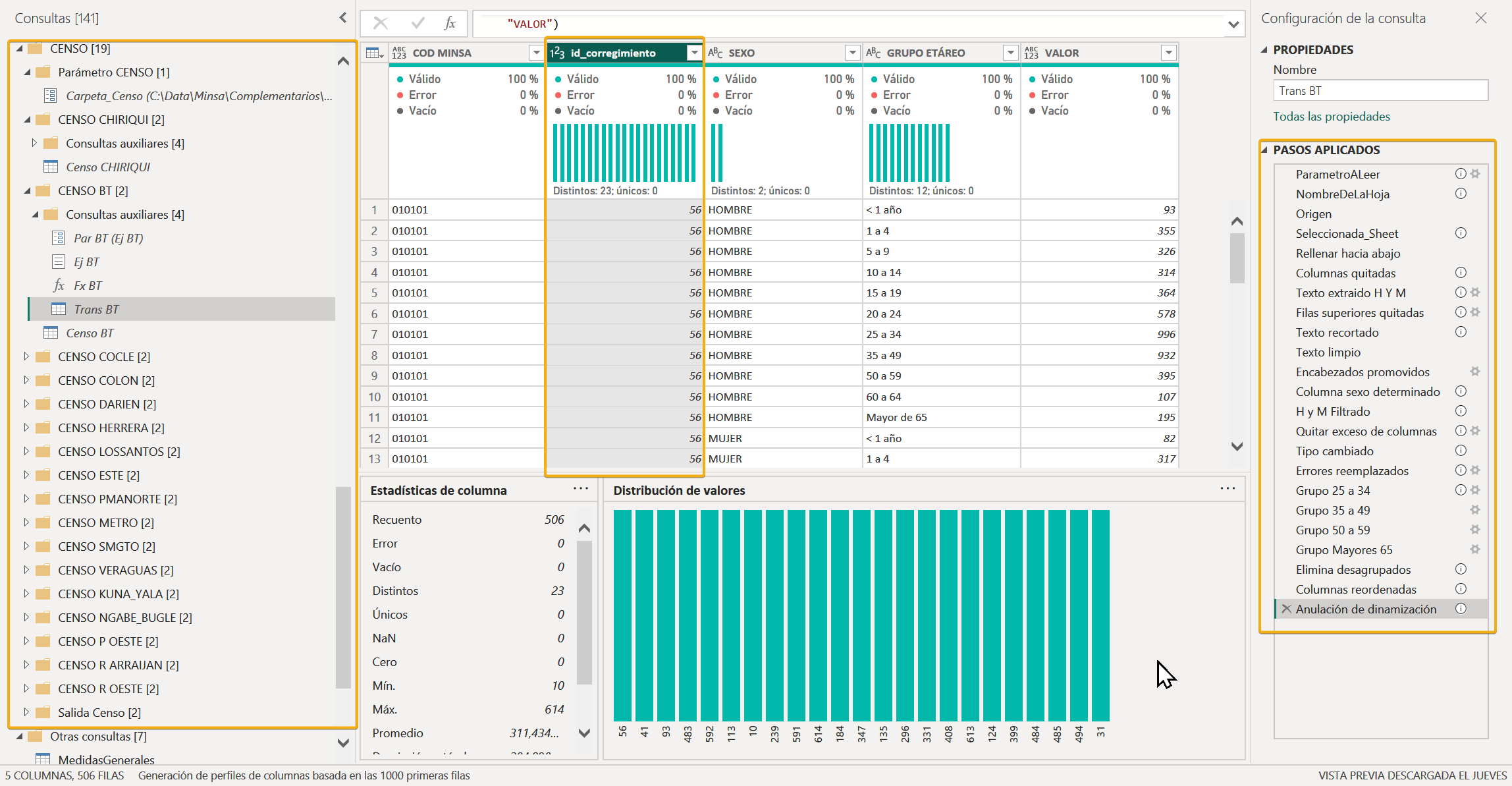Expand CENSO VERAGUAS folder
The image size is (1512, 786).
(26, 570)
